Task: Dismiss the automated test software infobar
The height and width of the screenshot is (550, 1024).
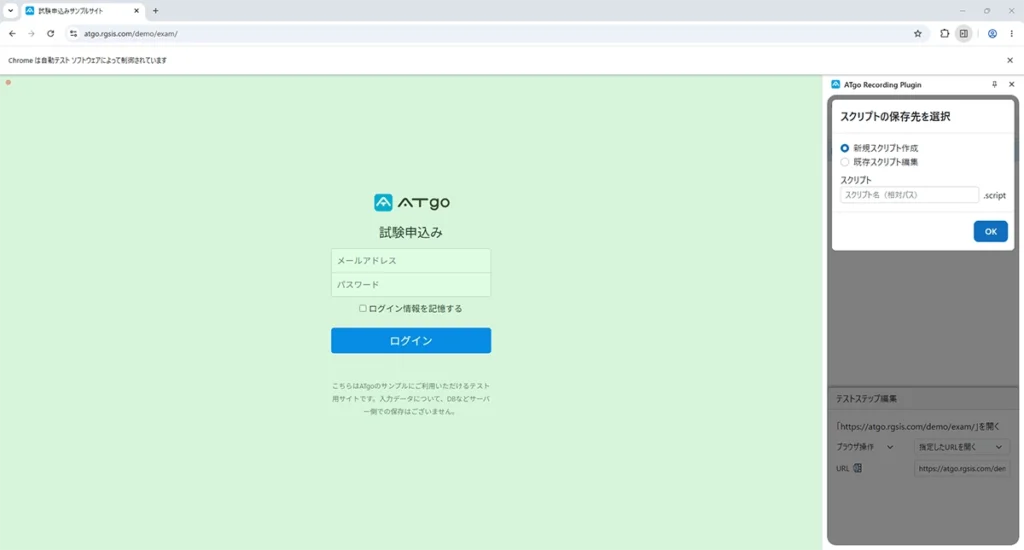Action: [x=1010, y=60]
